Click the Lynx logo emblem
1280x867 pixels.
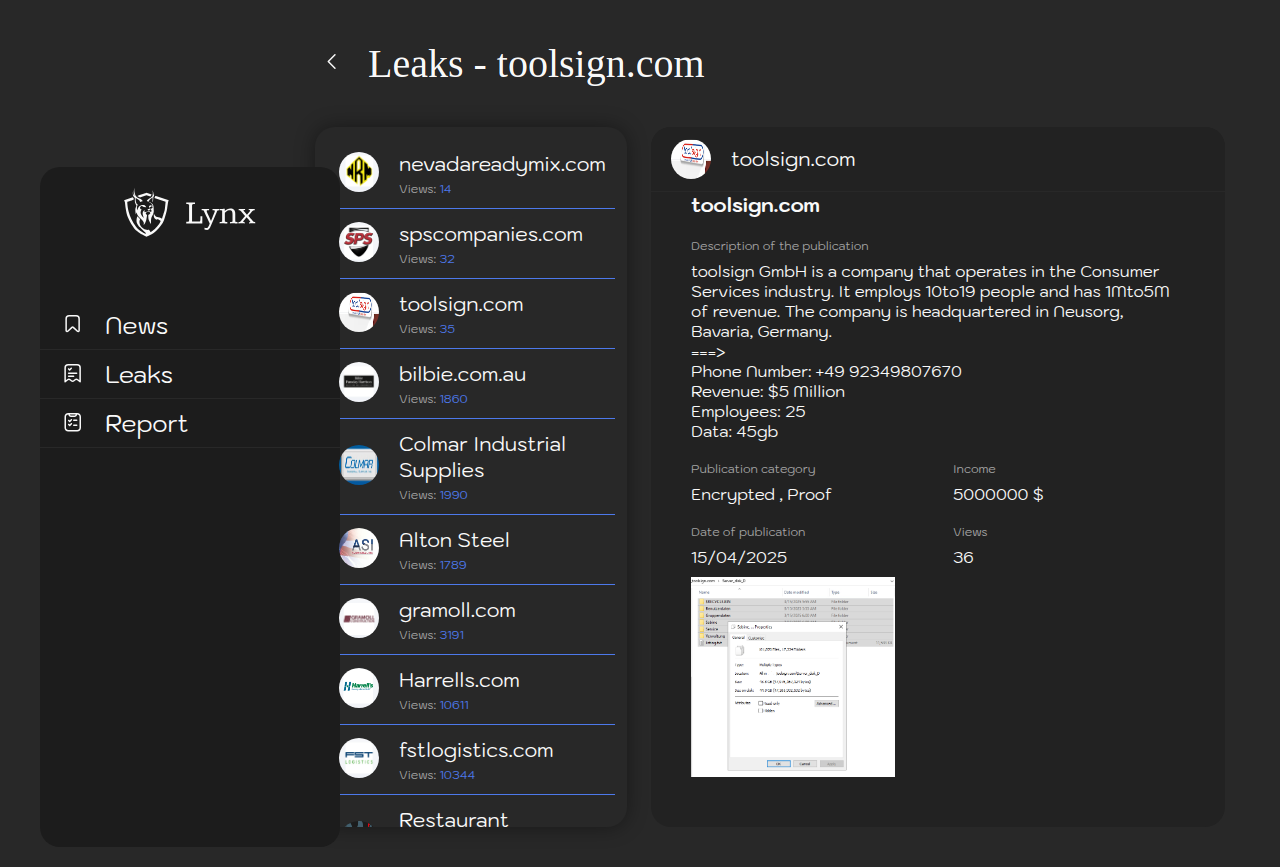point(146,213)
